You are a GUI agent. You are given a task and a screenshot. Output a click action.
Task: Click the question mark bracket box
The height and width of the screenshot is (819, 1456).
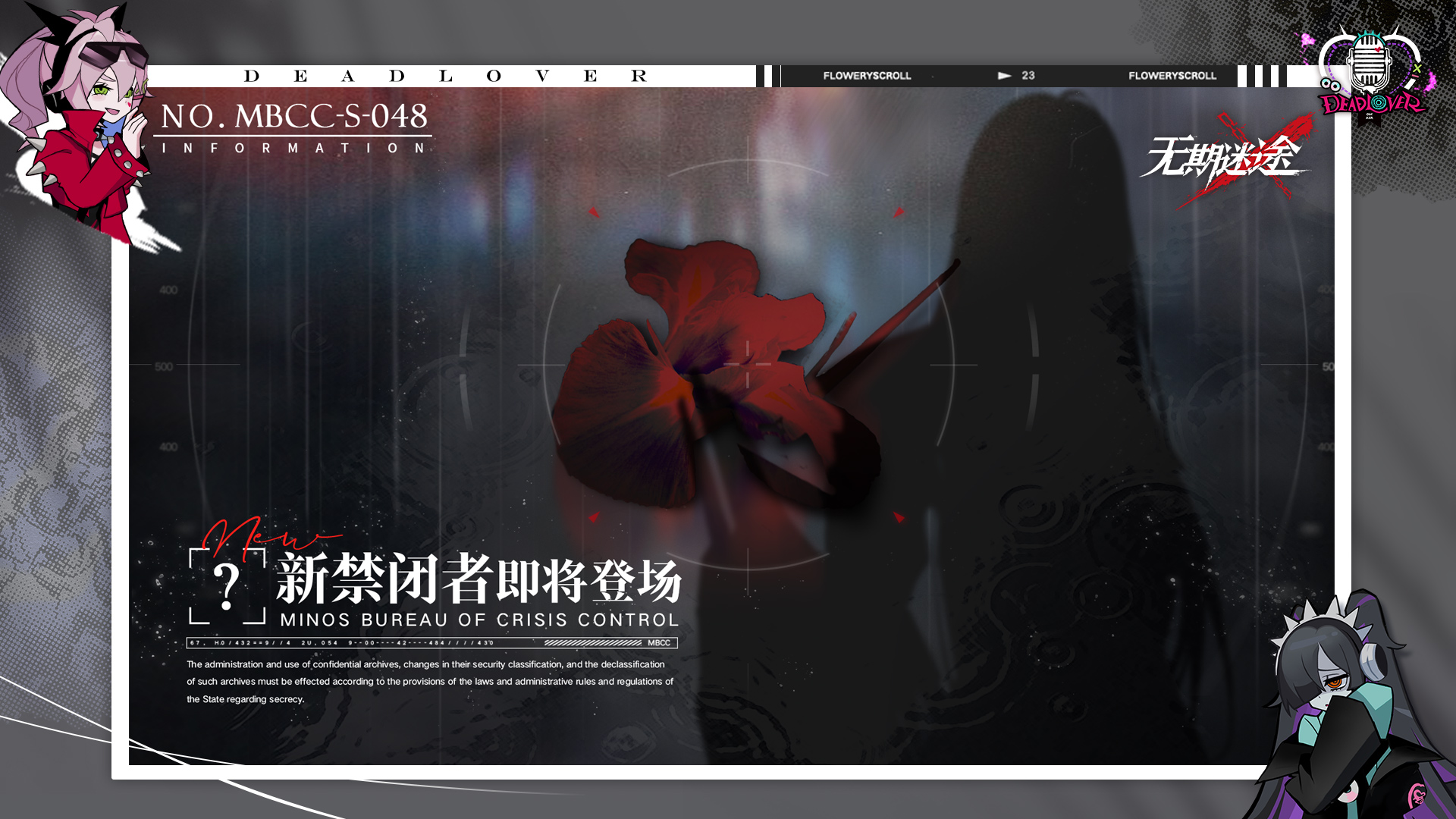pos(227,585)
